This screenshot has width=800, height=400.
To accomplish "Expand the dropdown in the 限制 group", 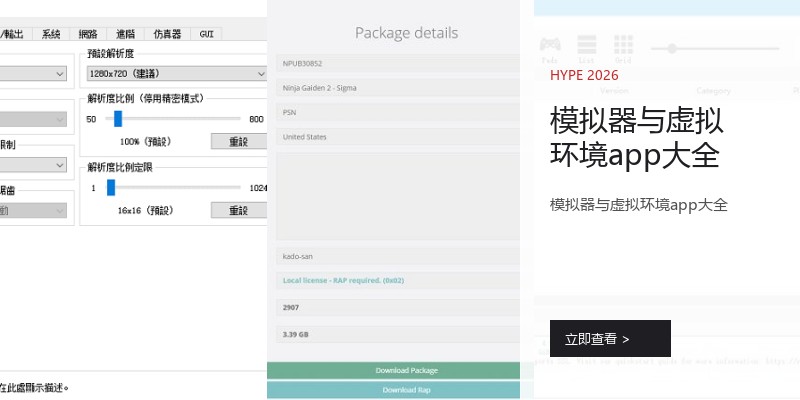I will pyautogui.click(x=33, y=165).
